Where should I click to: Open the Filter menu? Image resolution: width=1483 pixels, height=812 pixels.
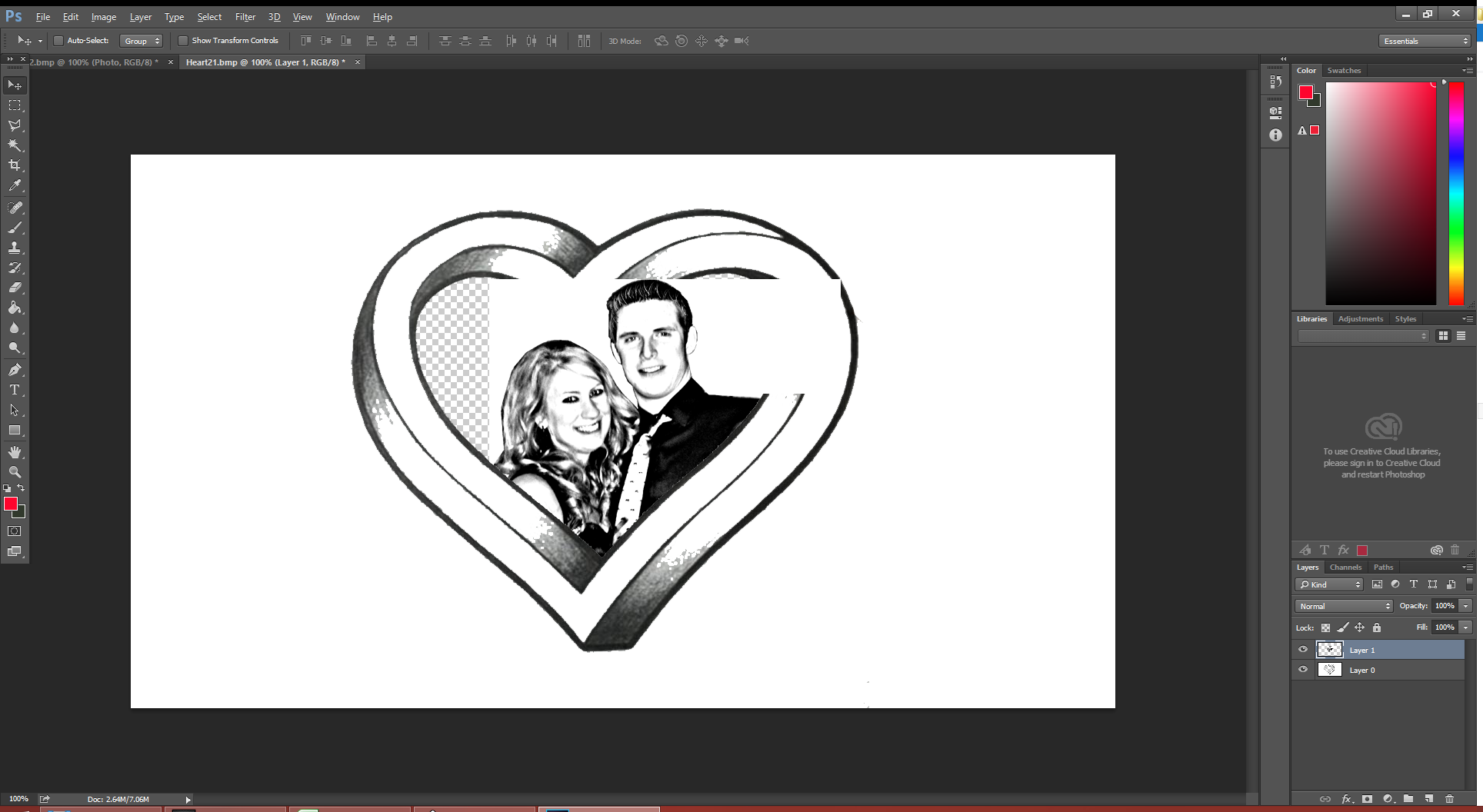click(245, 17)
